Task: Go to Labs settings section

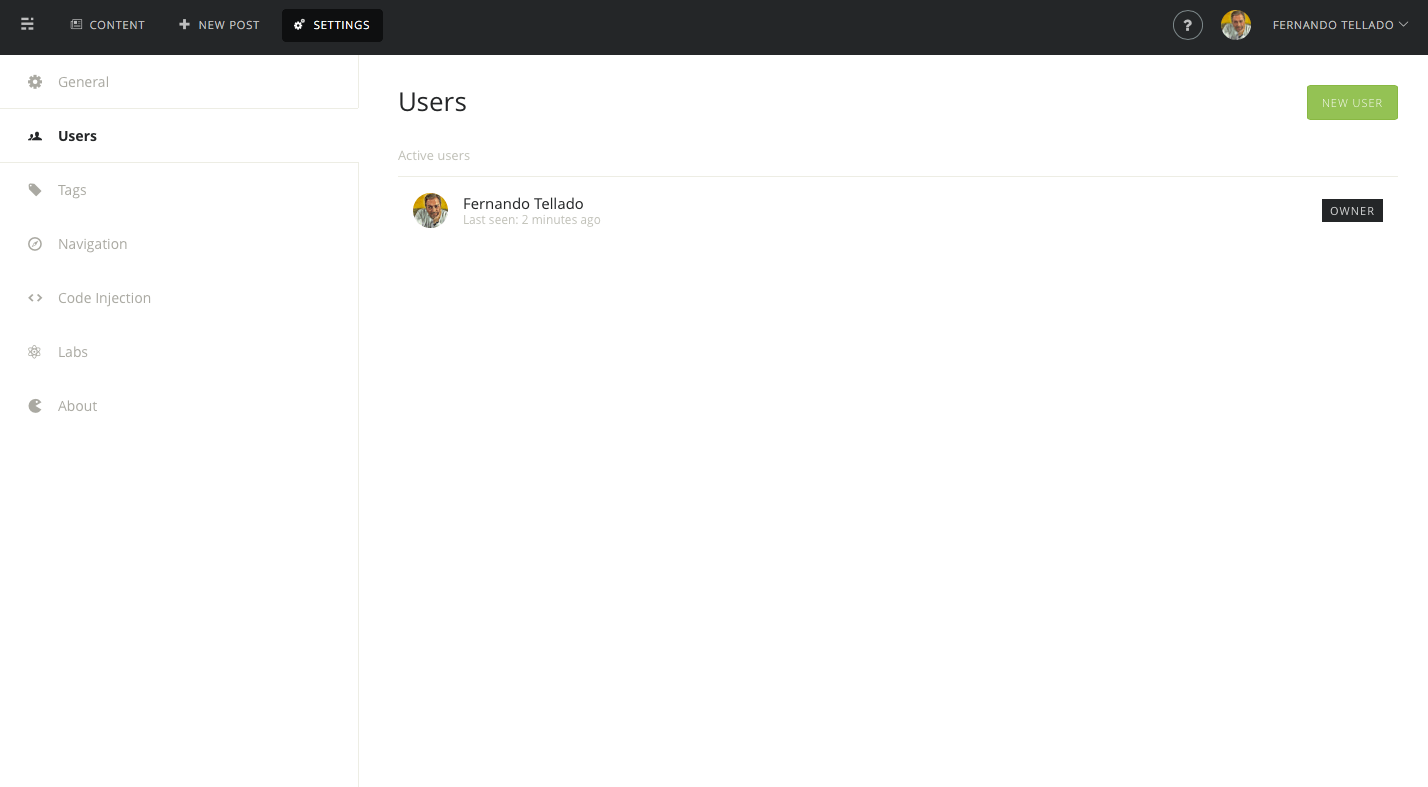Action: (73, 352)
